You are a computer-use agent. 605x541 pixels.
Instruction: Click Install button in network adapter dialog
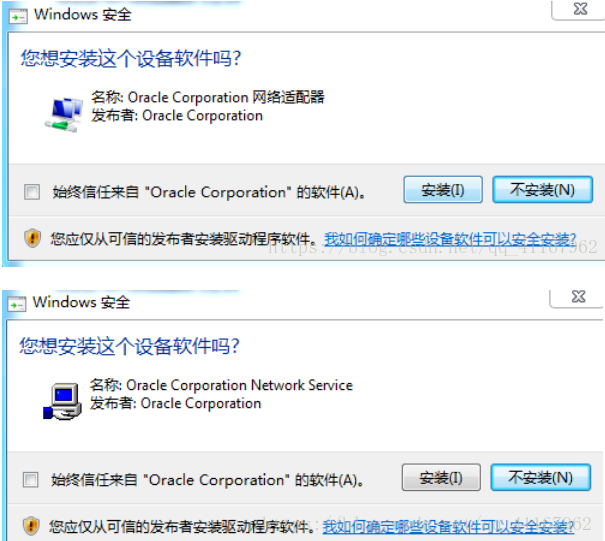[x=443, y=189]
